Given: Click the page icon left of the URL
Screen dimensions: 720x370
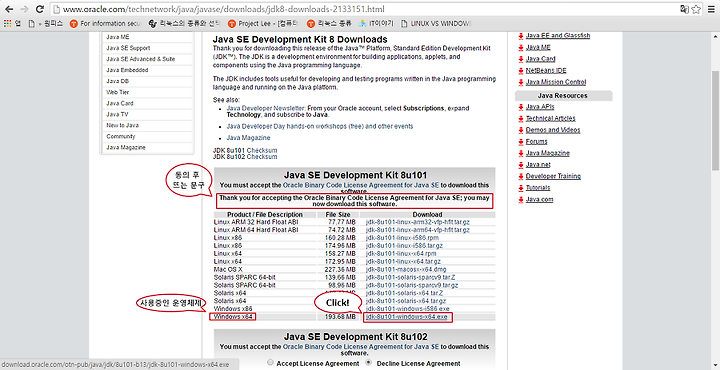Looking at the screenshot, I should coord(56,9).
